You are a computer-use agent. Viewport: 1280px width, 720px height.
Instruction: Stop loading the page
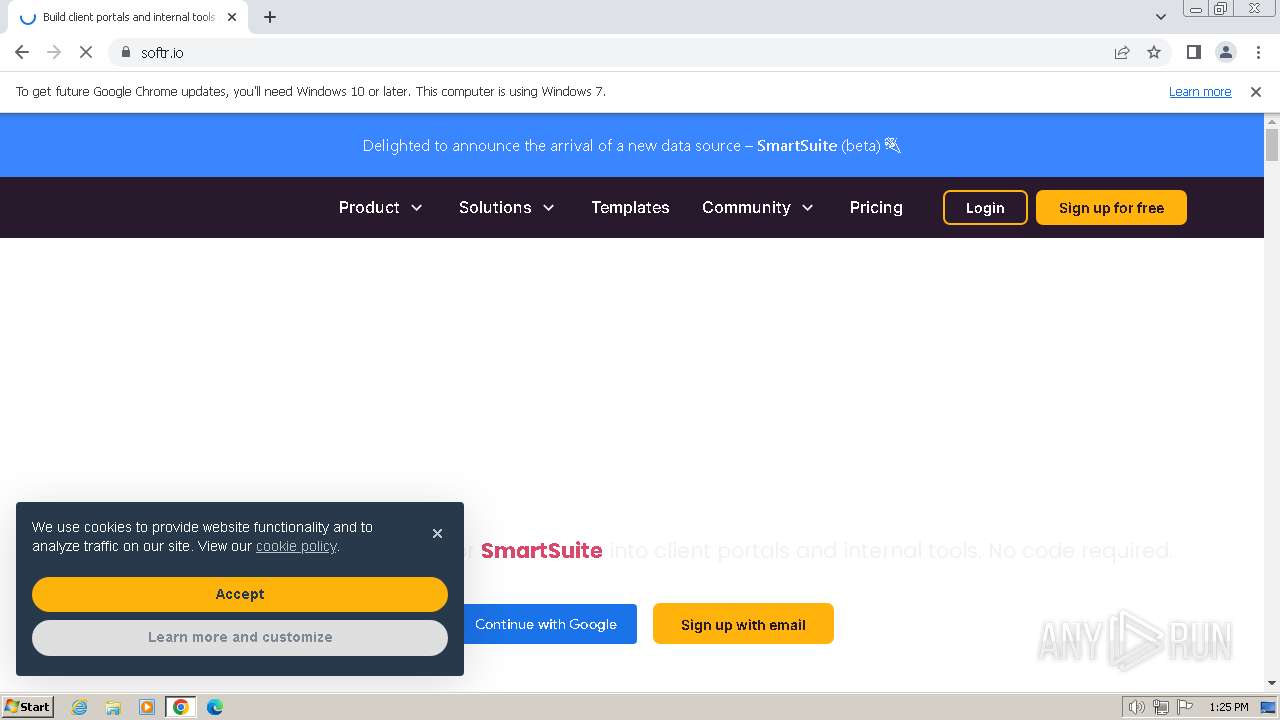tap(86, 52)
